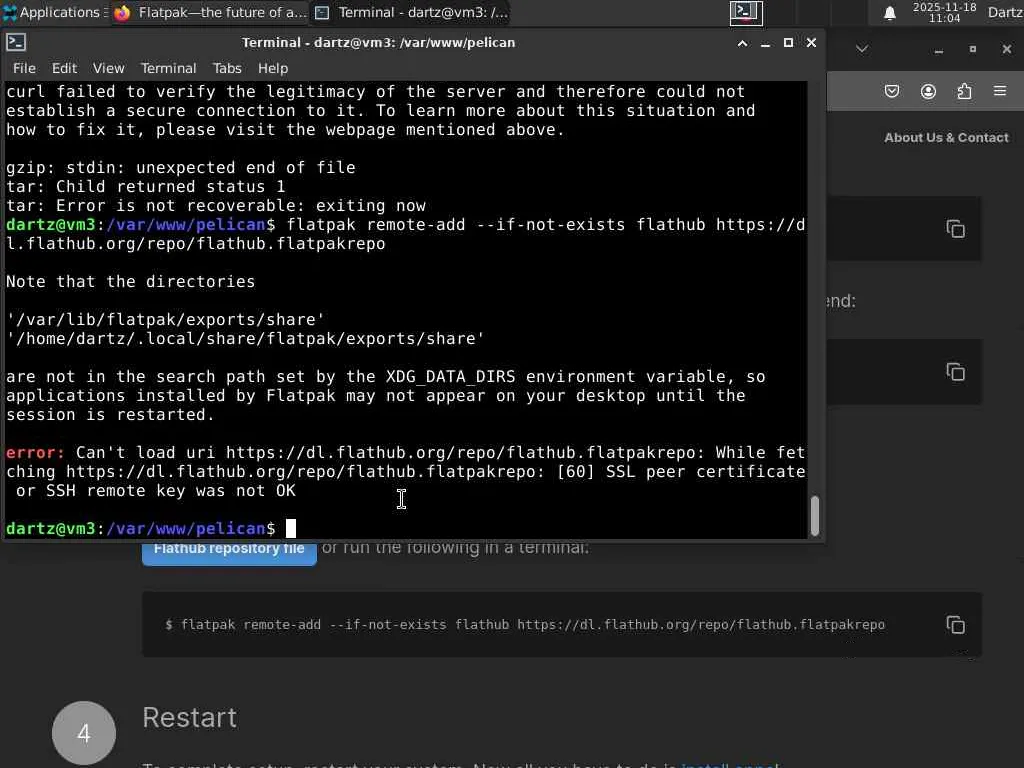Click 'gzip: stdin: unexpected end of file' line
The height and width of the screenshot is (768, 1024).
[181, 168]
